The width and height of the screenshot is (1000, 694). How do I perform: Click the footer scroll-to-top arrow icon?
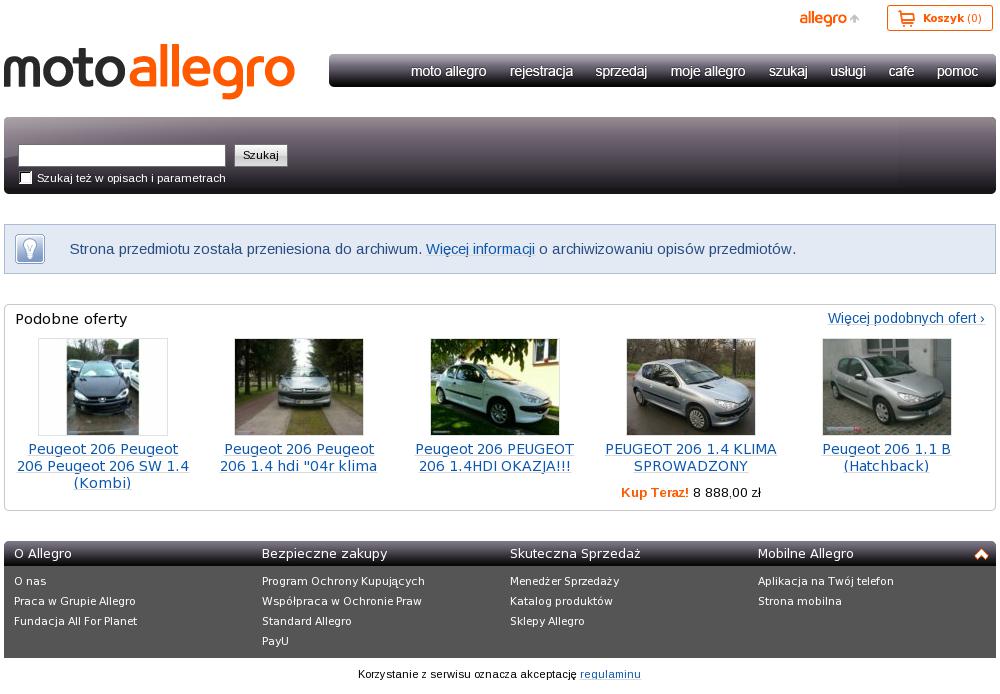981,554
